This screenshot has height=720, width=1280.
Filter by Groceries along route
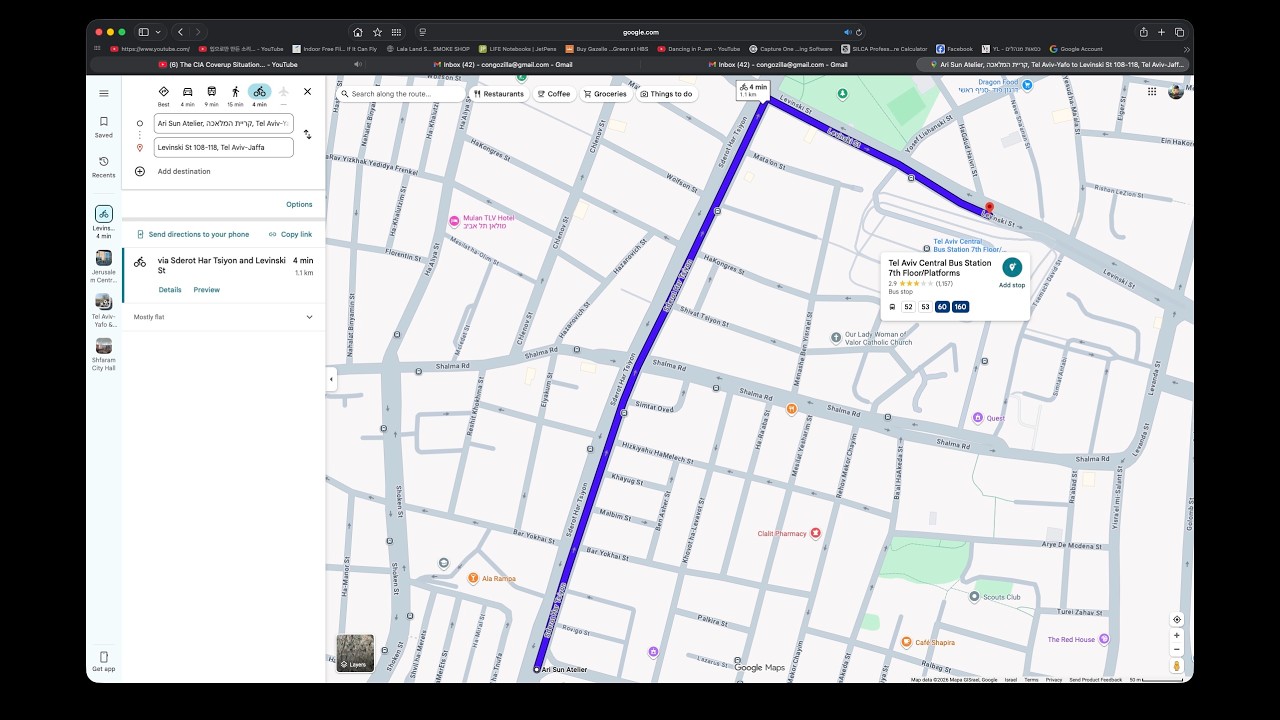[x=605, y=94]
